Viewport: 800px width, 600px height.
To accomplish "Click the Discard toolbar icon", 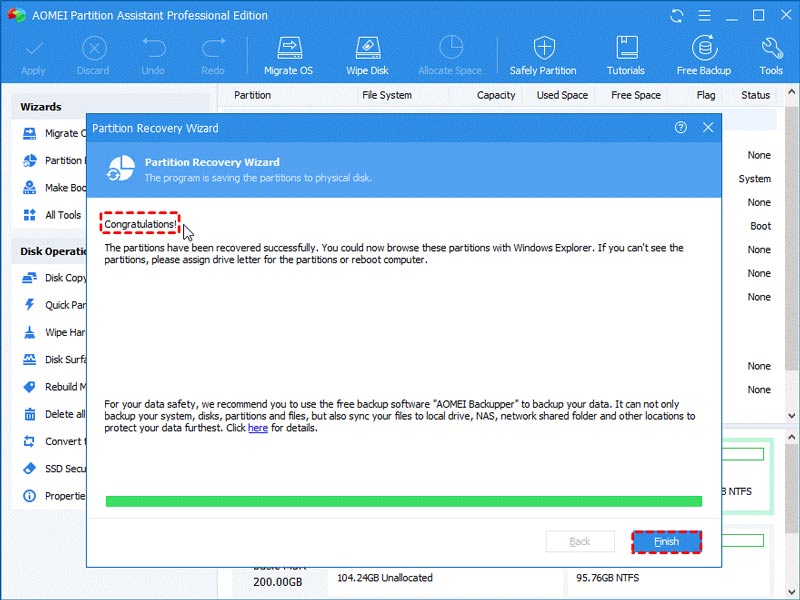I will pyautogui.click(x=94, y=49).
